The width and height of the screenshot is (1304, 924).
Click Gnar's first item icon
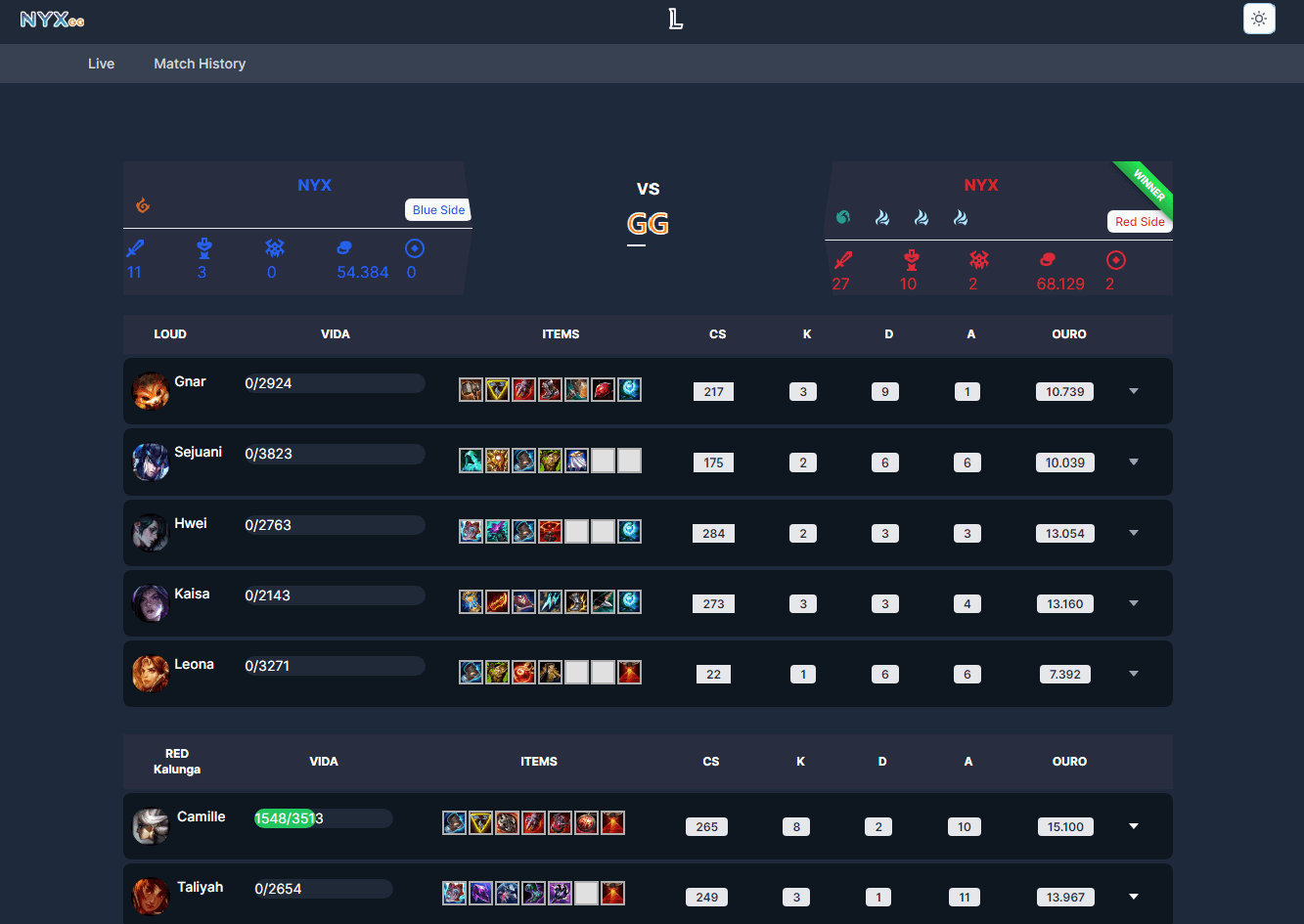coord(471,390)
